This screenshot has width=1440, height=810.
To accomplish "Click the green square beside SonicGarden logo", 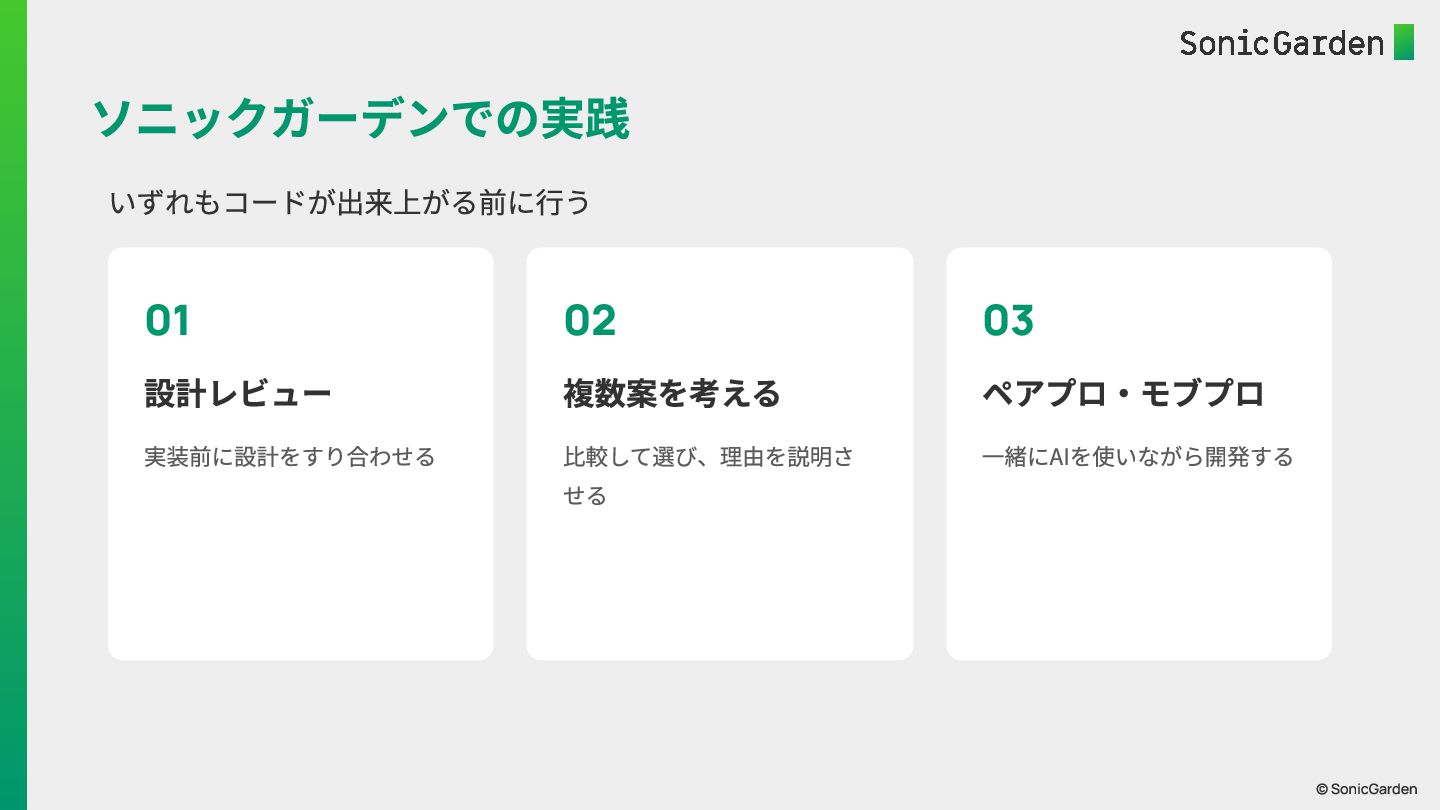I will [x=1404, y=42].
